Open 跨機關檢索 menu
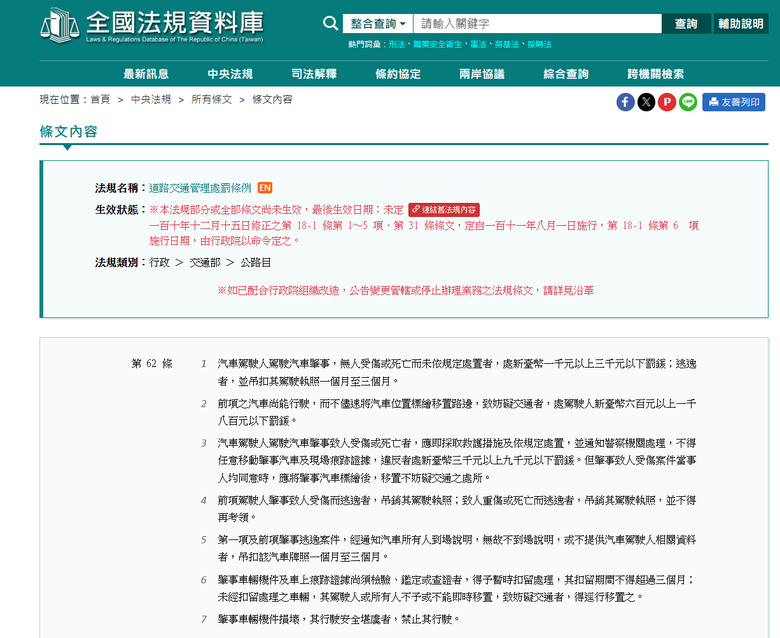Image resolution: width=780 pixels, height=638 pixels. click(656, 74)
